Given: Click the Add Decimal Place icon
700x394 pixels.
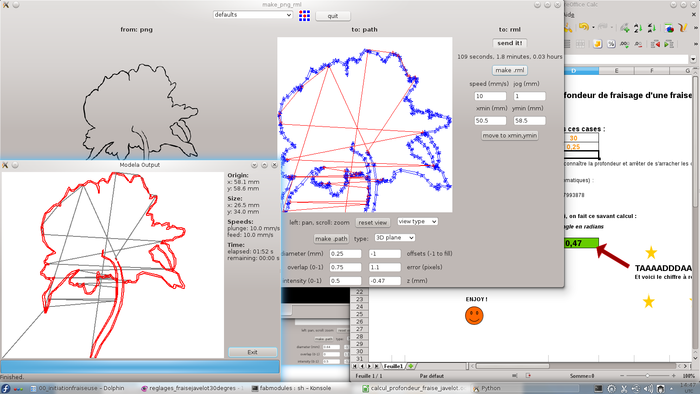Looking at the screenshot, I should point(625,44).
